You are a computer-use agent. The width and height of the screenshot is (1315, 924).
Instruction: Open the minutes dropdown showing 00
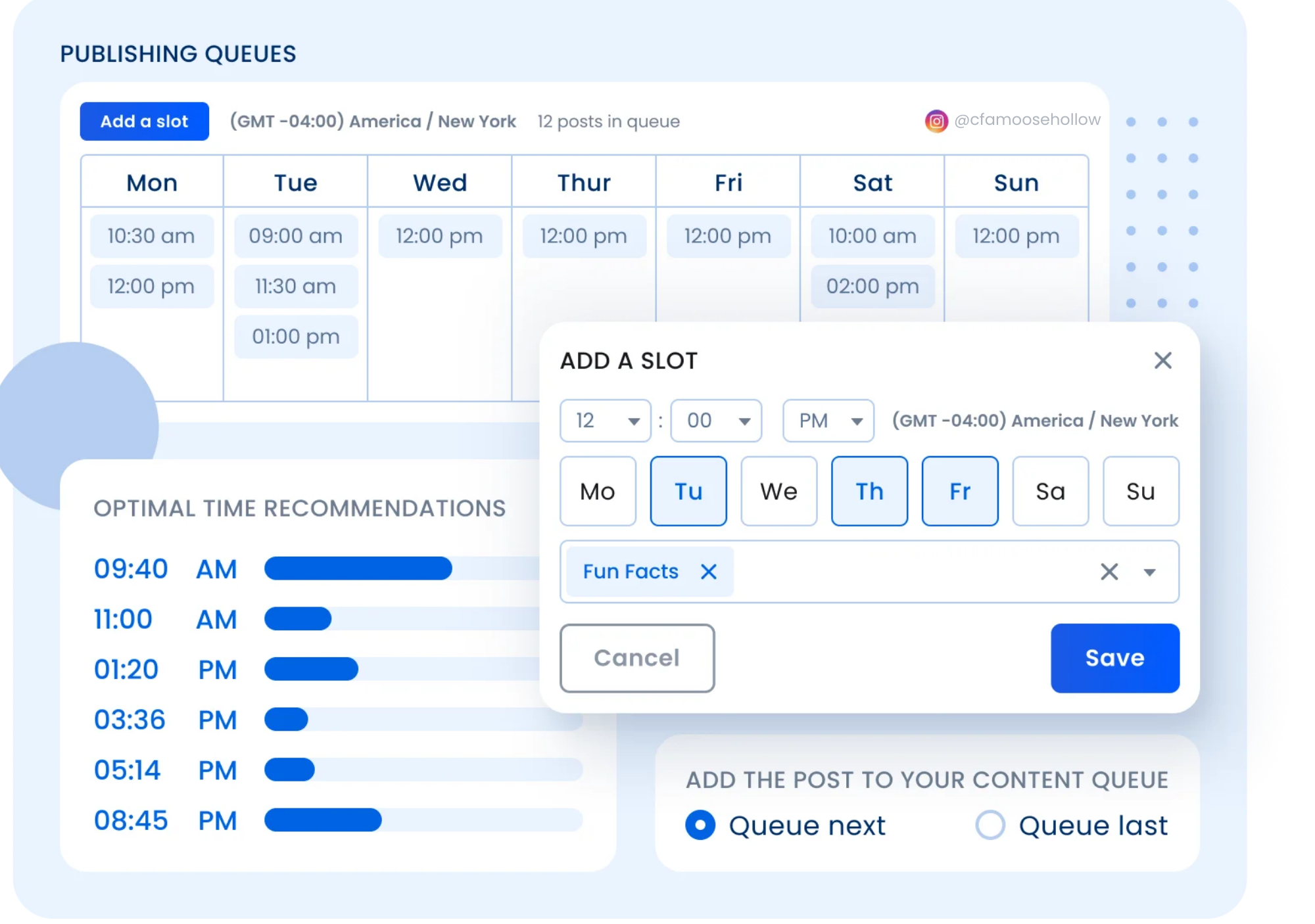click(716, 421)
